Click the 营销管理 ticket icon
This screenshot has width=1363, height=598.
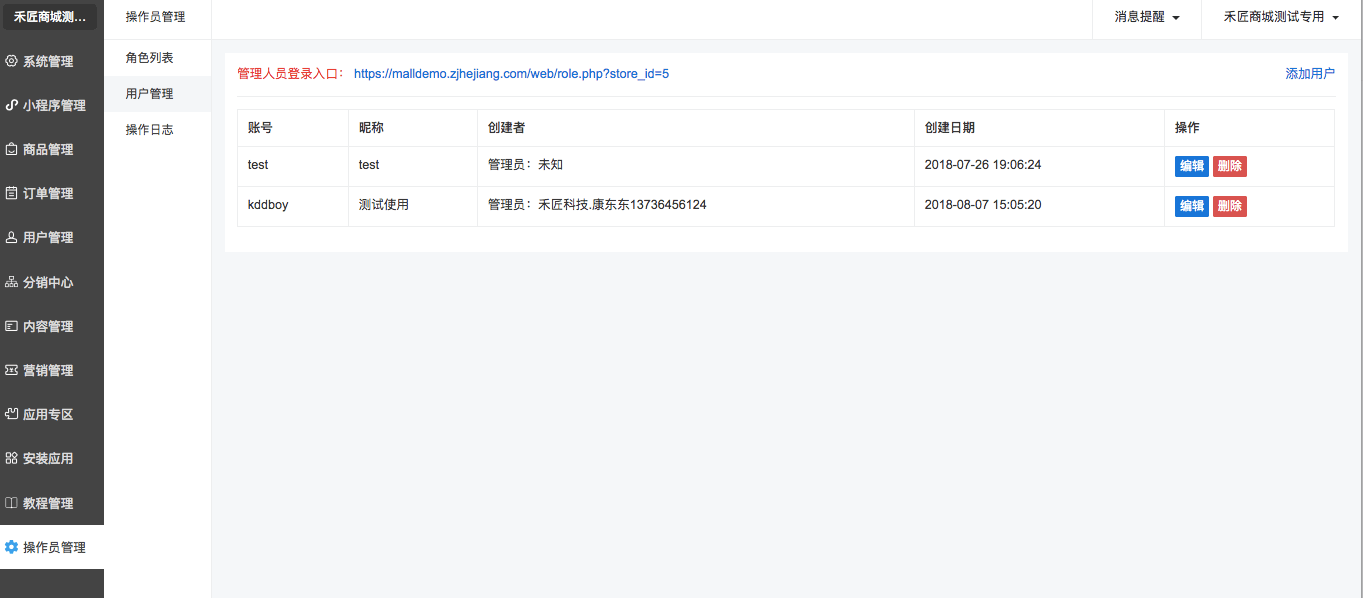click(x=12, y=370)
